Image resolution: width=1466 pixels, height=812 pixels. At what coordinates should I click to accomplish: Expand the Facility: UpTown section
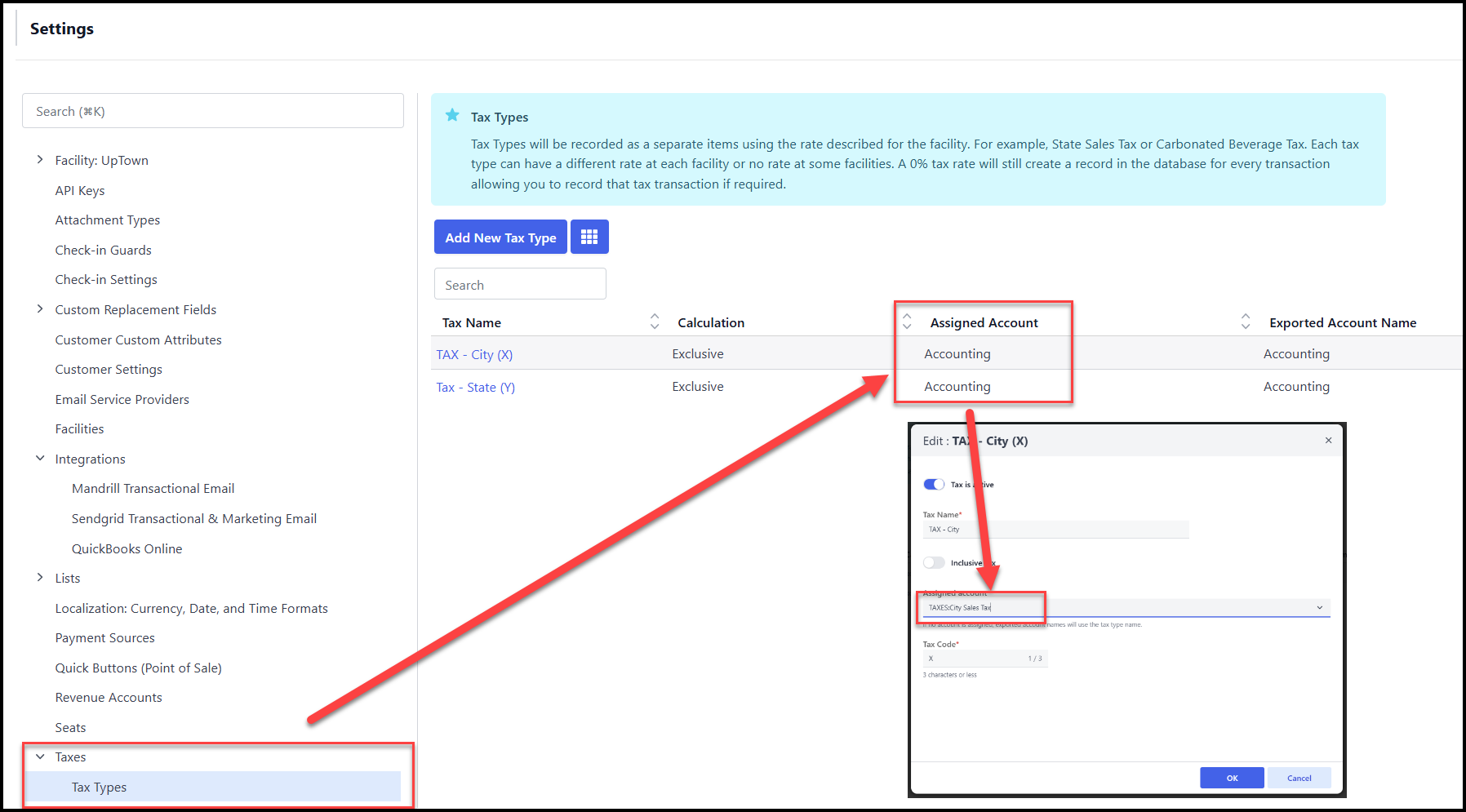pos(40,160)
